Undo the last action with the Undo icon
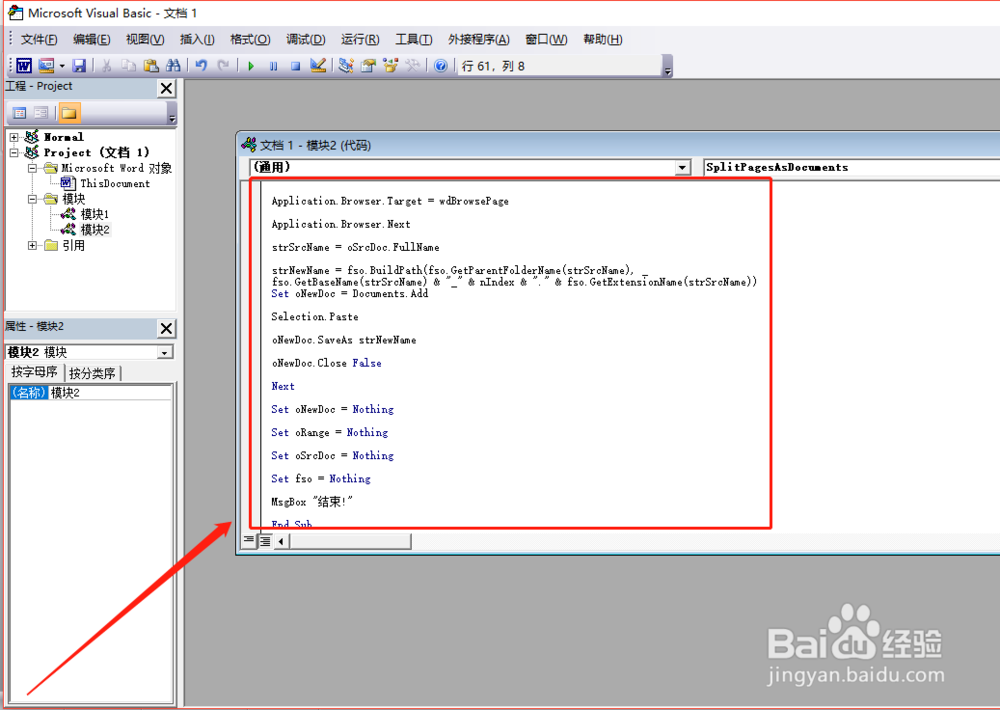The height and width of the screenshot is (710, 1000). (201, 66)
